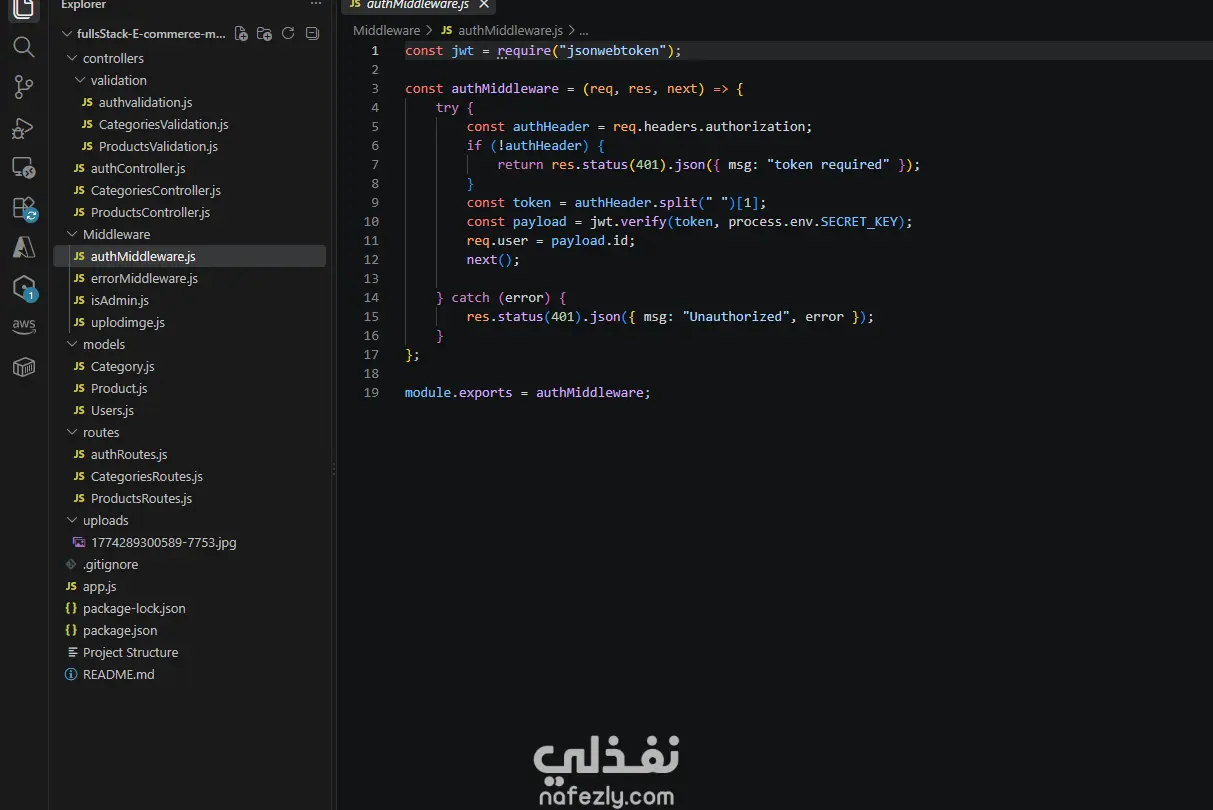Click the Middleware breadcrumb segment
1213x810 pixels.
point(387,31)
